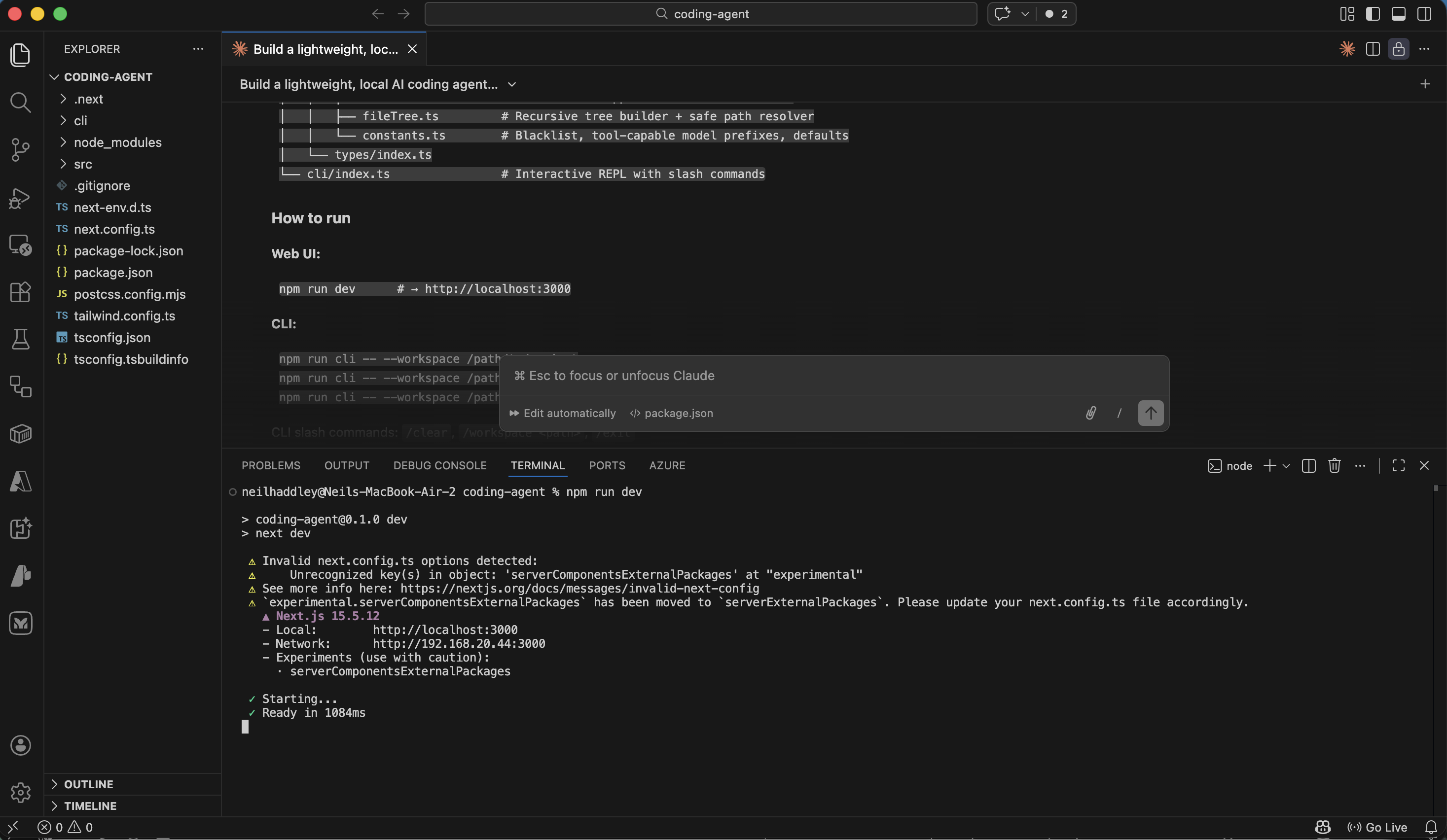Split the terminal

pyautogui.click(x=1308, y=465)
